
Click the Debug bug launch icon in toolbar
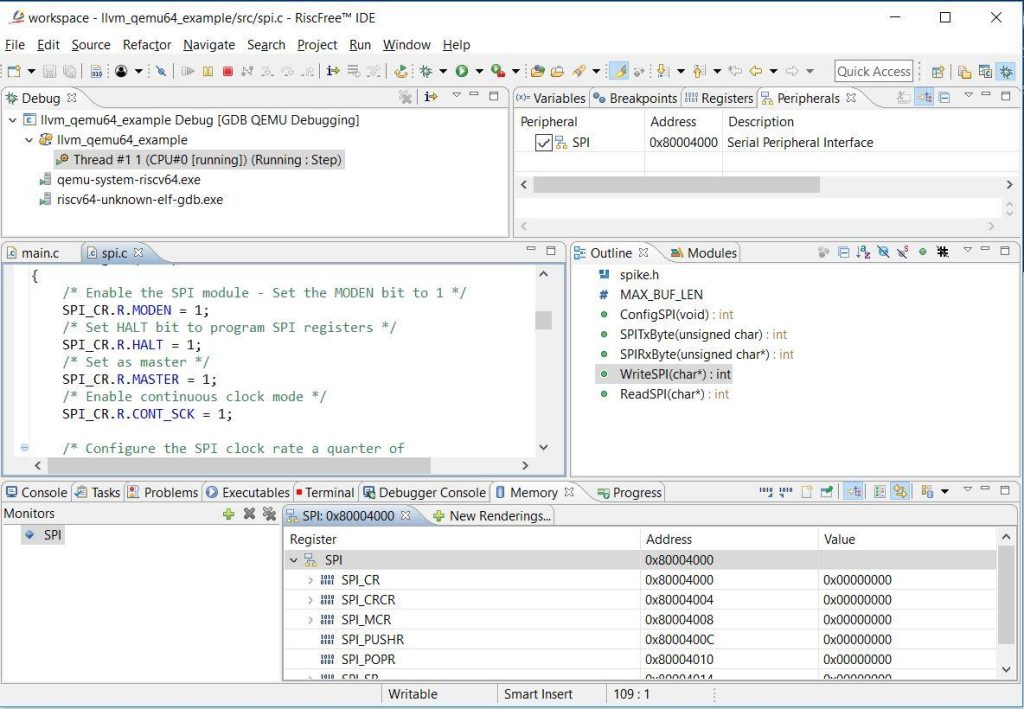click(x=426, y=71)
